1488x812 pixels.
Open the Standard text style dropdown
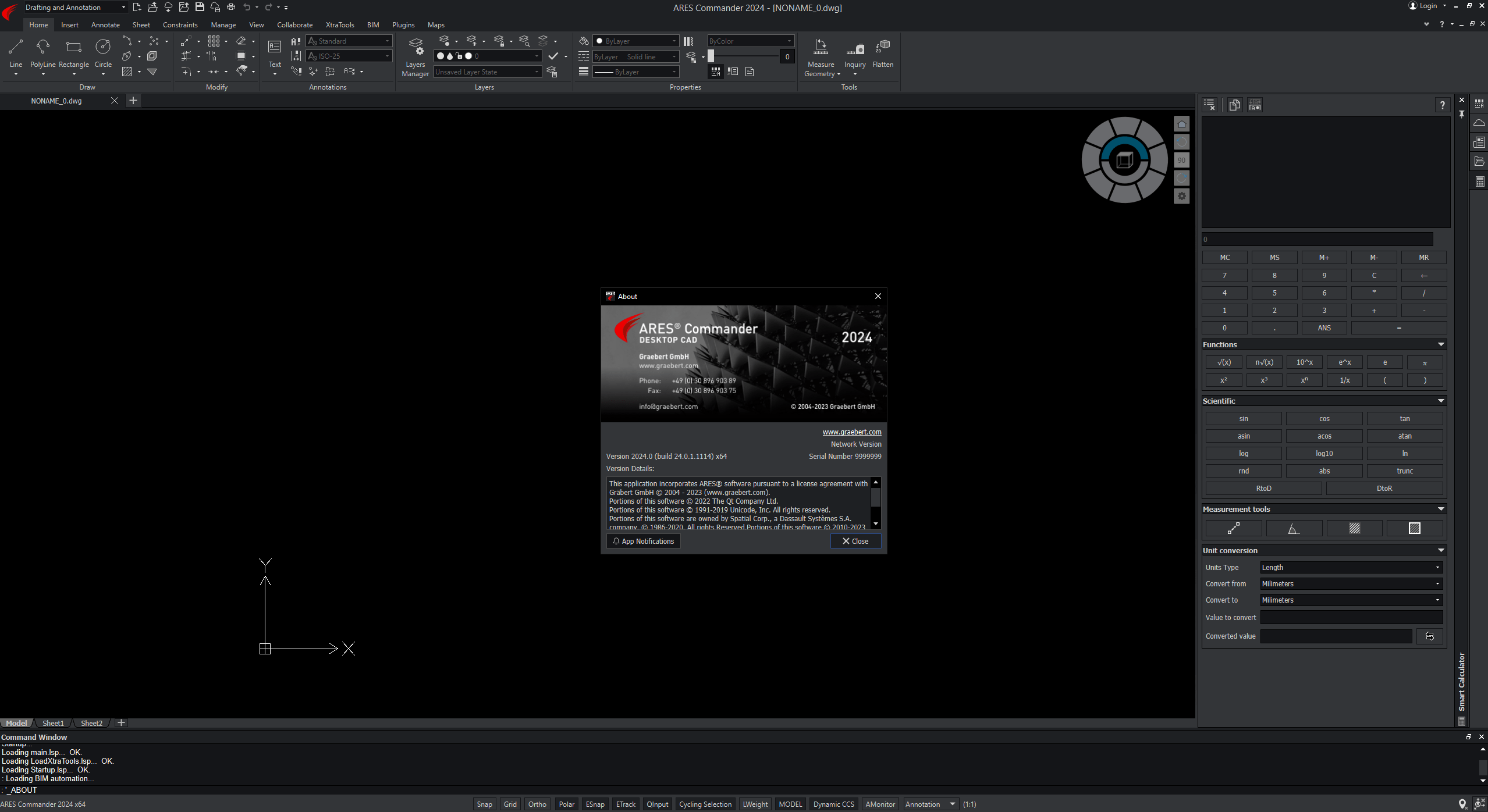pyautogui.click(x=349, y=41)
